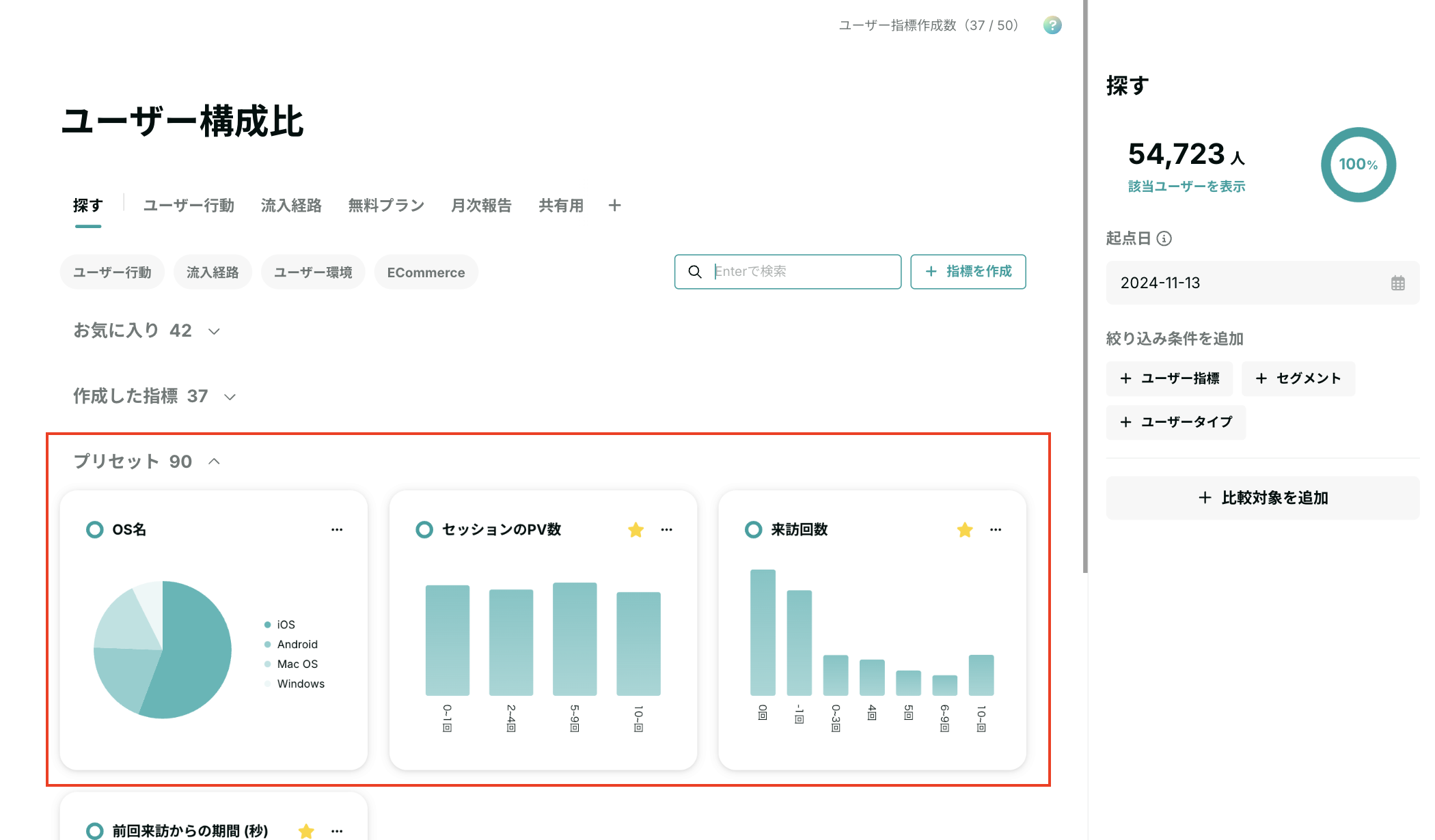The height and width of the screenshot is (840, 1435).
Task: Focus the Enterで検索 search field
Action: click(787, 272)
